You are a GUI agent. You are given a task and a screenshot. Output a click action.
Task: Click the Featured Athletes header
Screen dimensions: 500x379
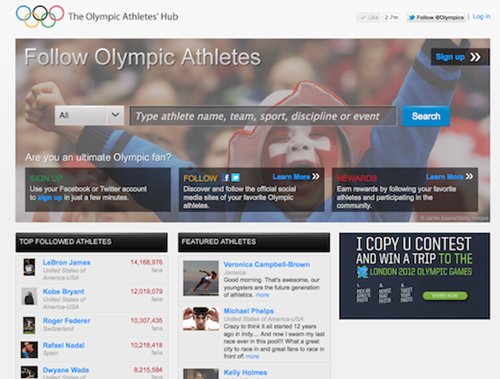point(254,242)
